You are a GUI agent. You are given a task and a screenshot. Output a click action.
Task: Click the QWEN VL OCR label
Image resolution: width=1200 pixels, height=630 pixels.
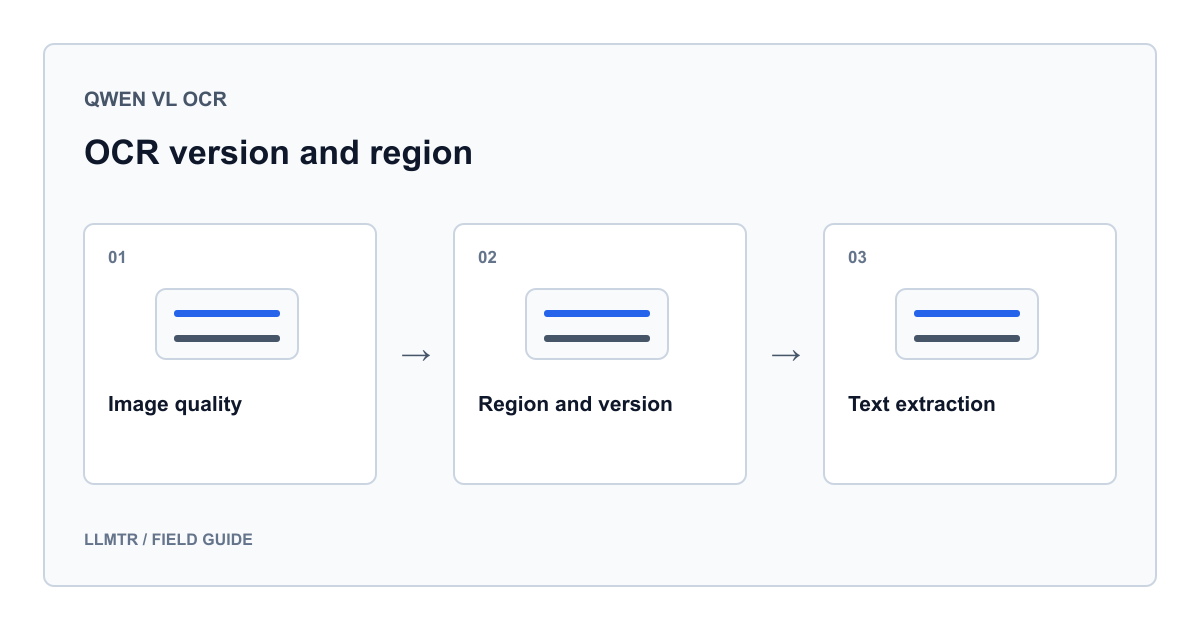(x=155, y=100)
